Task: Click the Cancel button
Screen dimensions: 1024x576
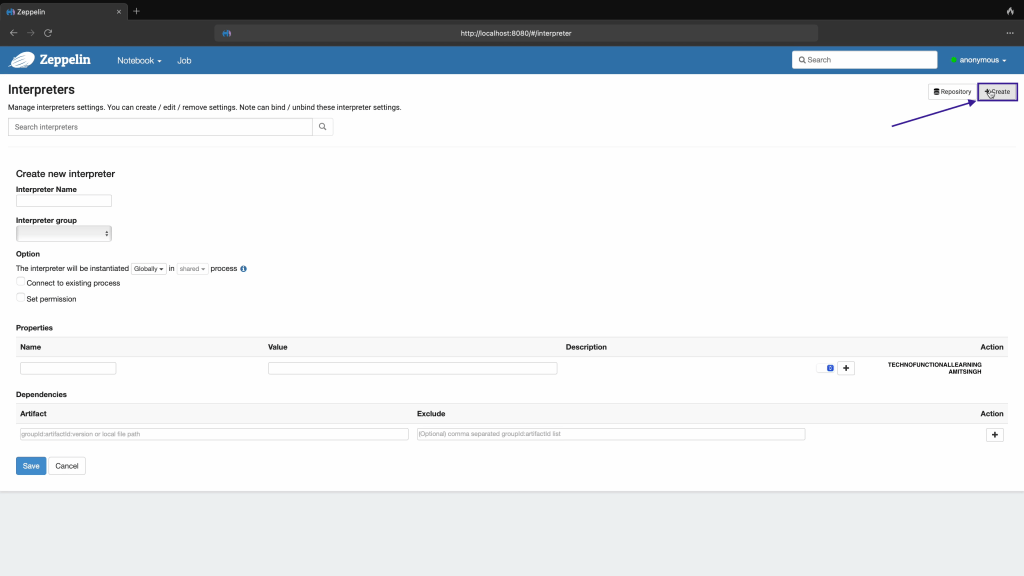Action: 67,466
